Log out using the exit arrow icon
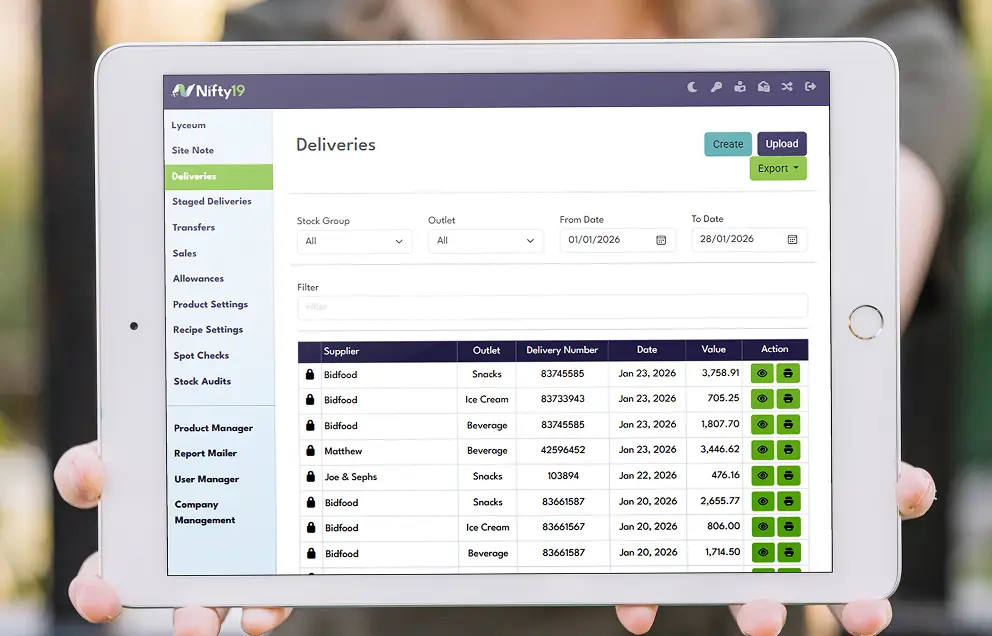Viewport: 992px width, 636px height. click(811, 88)
